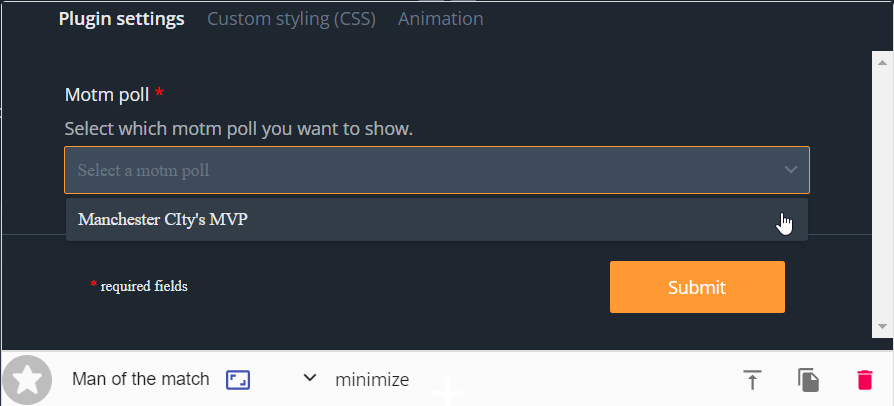The image size is (894, 406).
Task: Click the fullscreen expand icon
Action: coord(237,380)
